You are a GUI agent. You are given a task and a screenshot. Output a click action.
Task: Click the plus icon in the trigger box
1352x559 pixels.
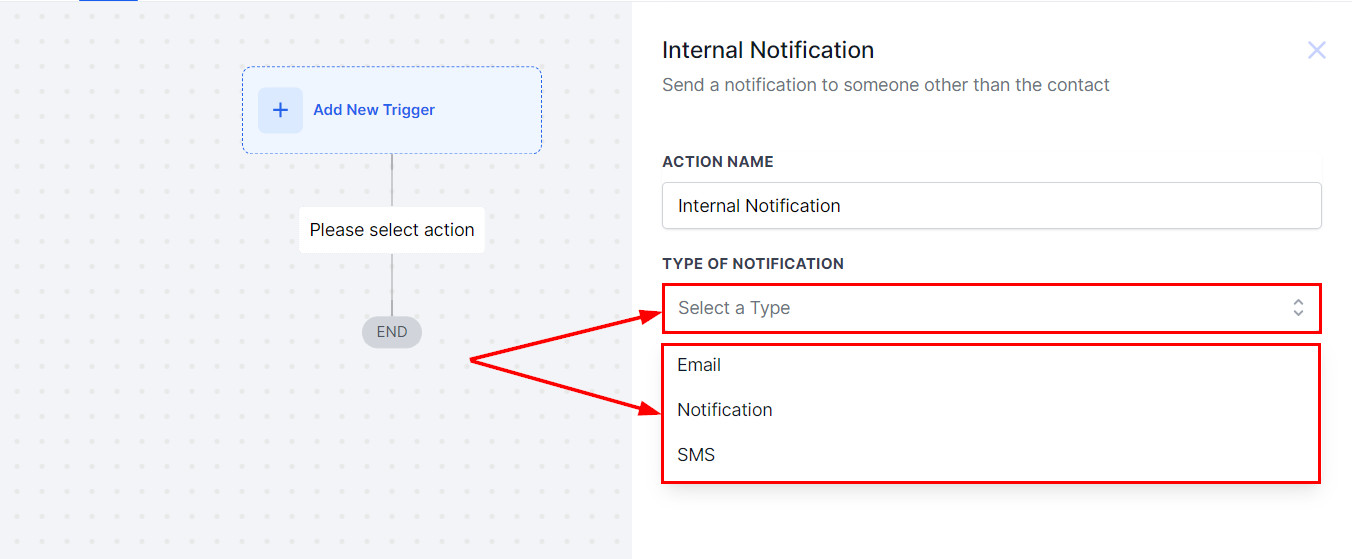[x=280, y=110]
